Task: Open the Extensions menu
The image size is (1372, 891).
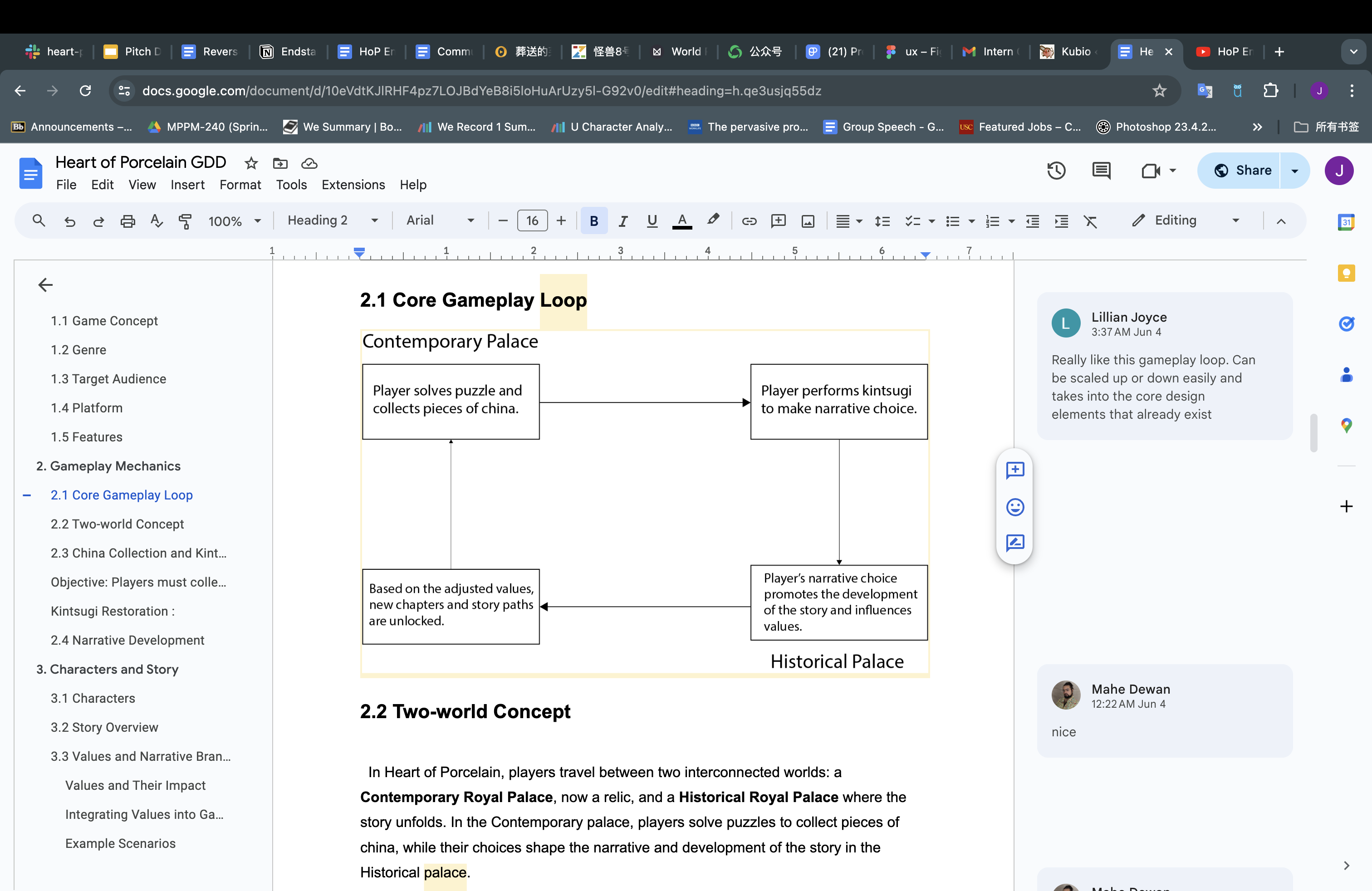Action: click(x=353, y=185)
